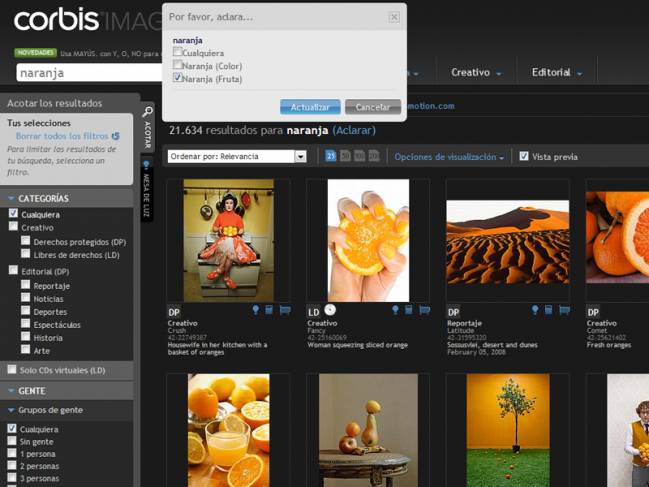Enable Solo CDs virtuales (LD)
The height and width of the screenshot is (487, 649).
pos(12,369)
